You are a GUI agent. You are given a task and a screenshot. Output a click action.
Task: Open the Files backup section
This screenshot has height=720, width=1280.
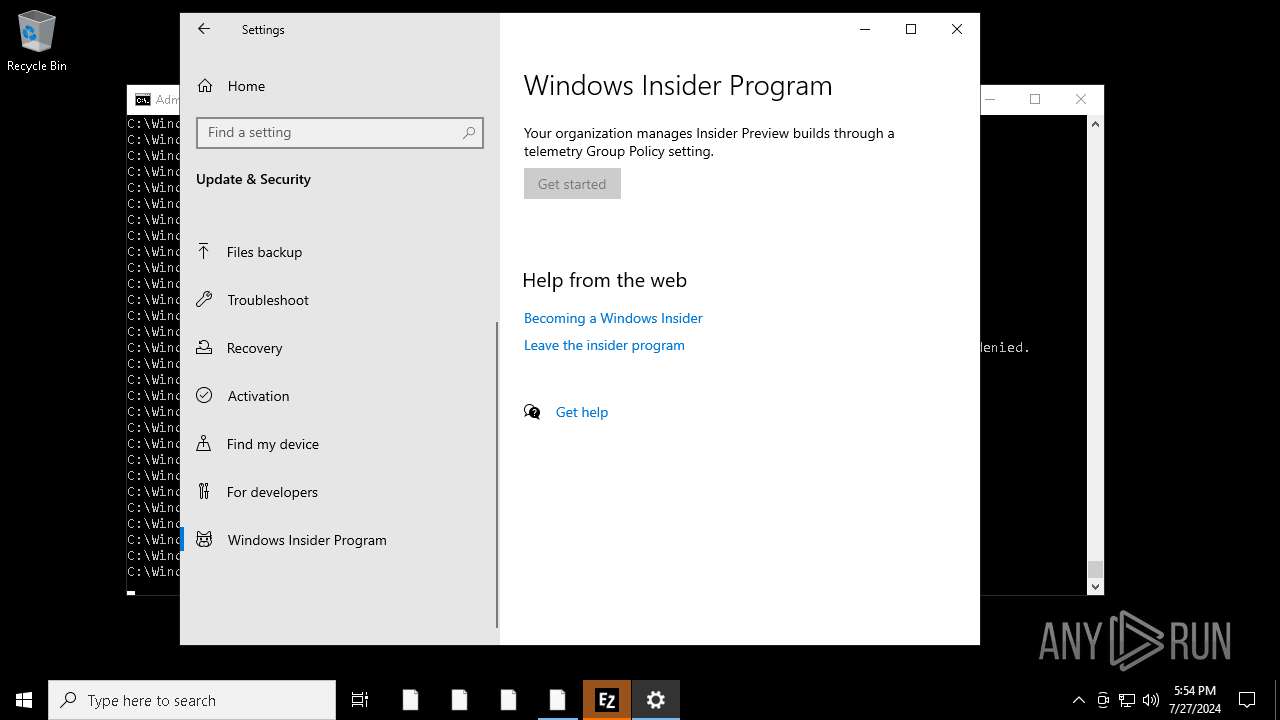(339, 252)
